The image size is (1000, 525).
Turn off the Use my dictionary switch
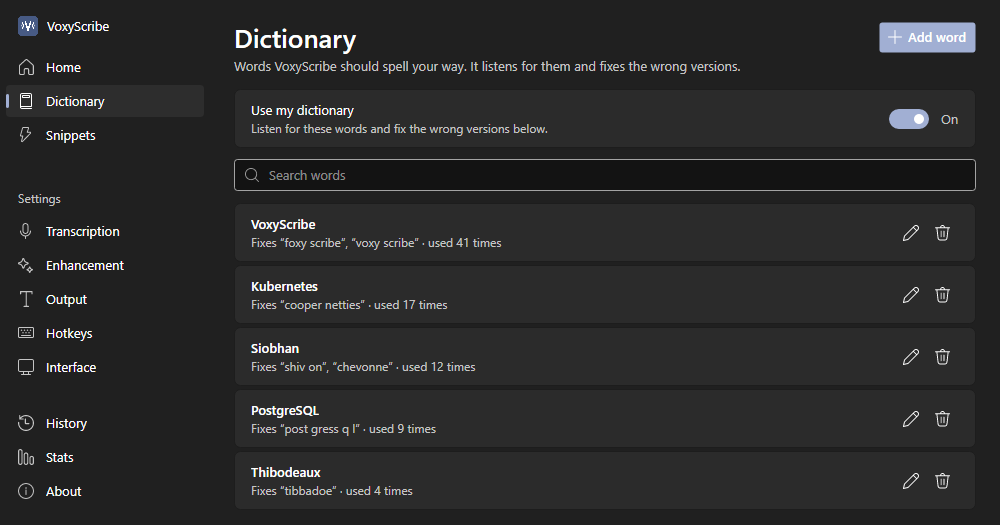coord(909,119)
